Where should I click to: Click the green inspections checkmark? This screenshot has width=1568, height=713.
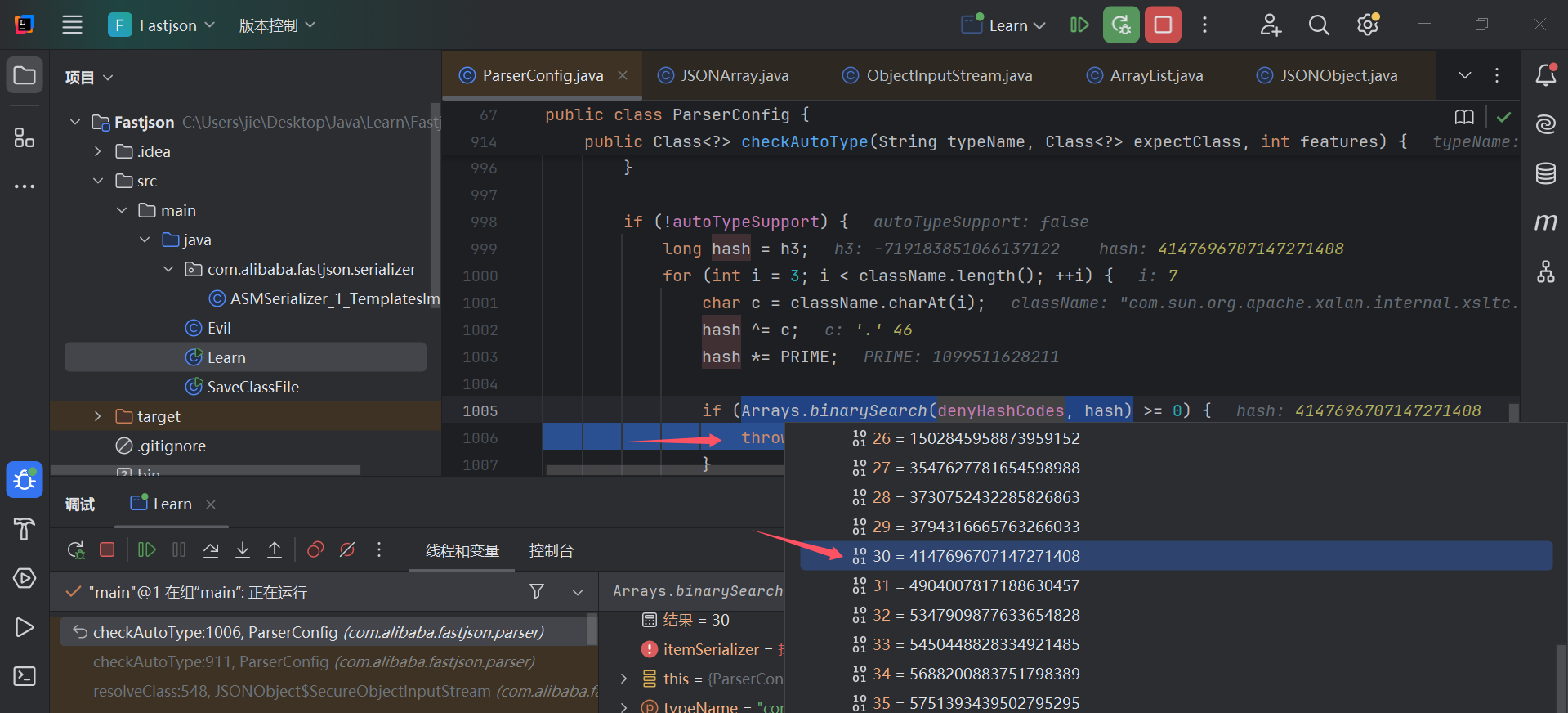pos(1503,117)
